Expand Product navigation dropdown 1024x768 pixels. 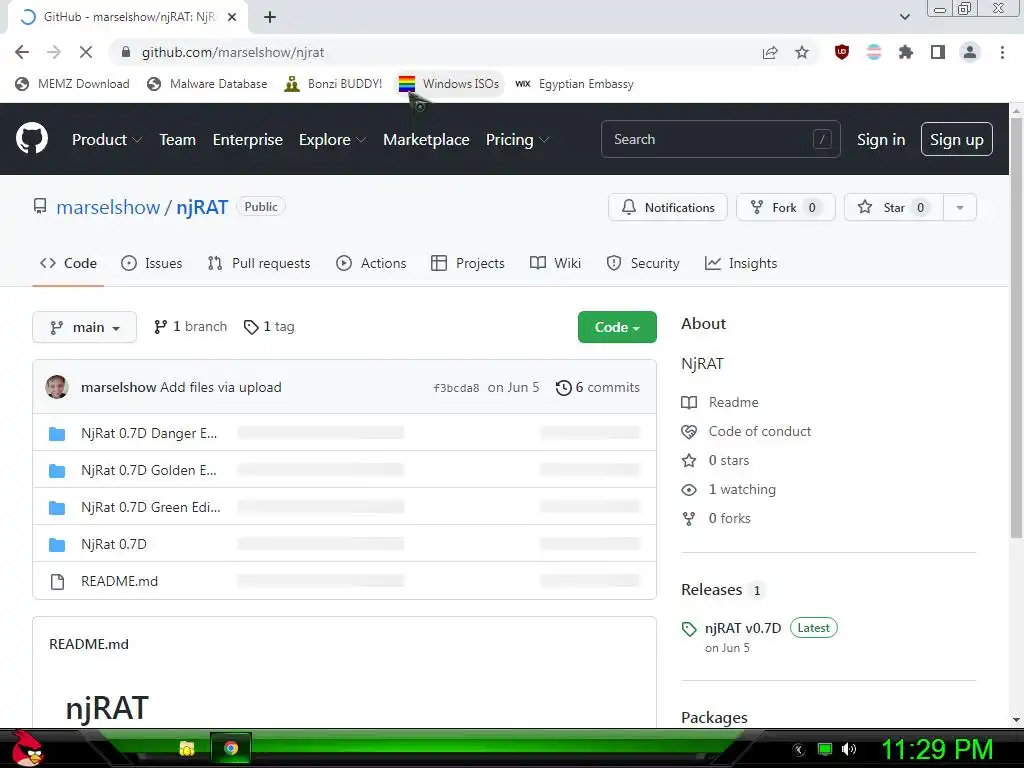click(107, 140)
